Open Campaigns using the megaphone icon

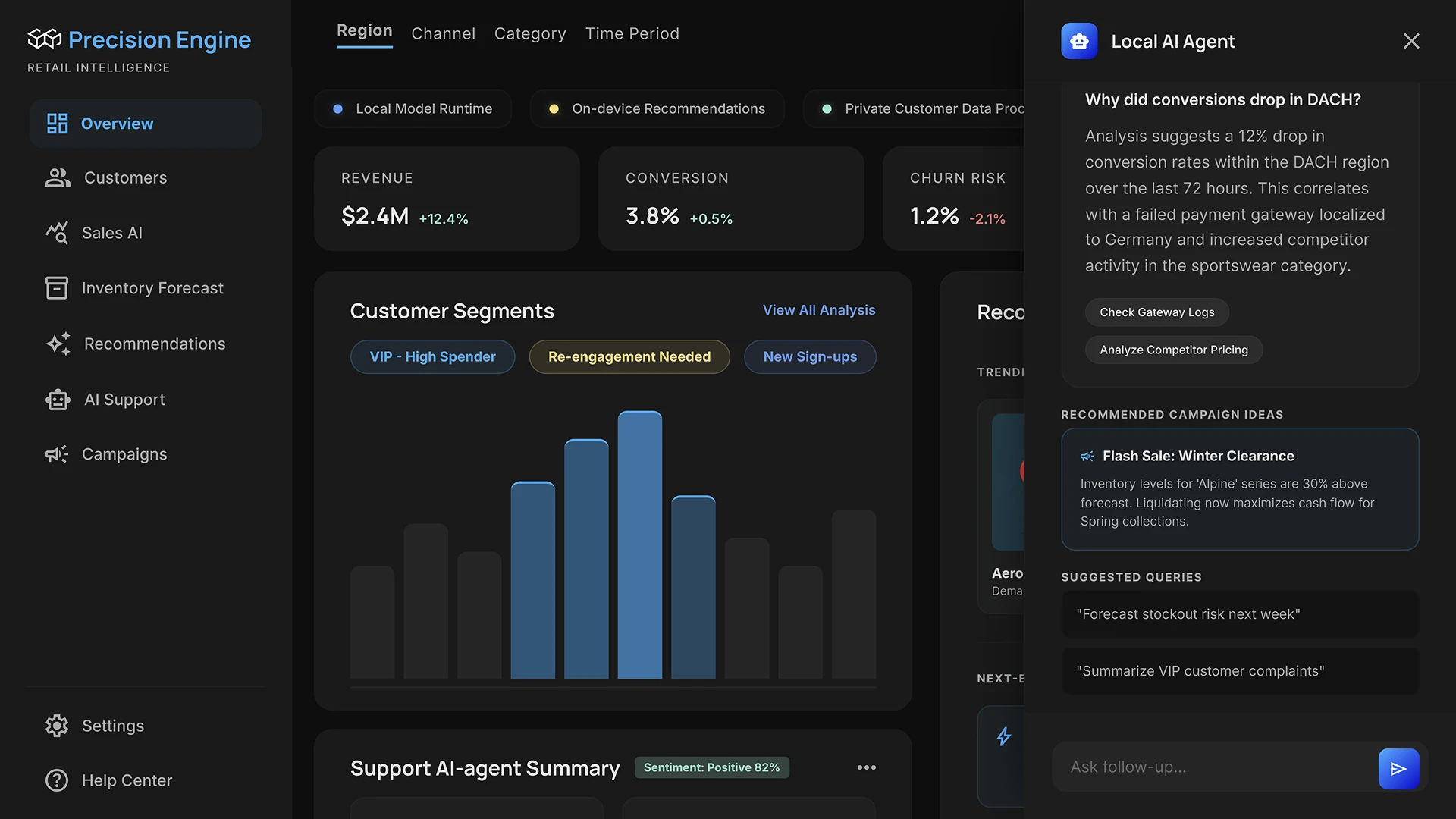[x=58, y=453]
